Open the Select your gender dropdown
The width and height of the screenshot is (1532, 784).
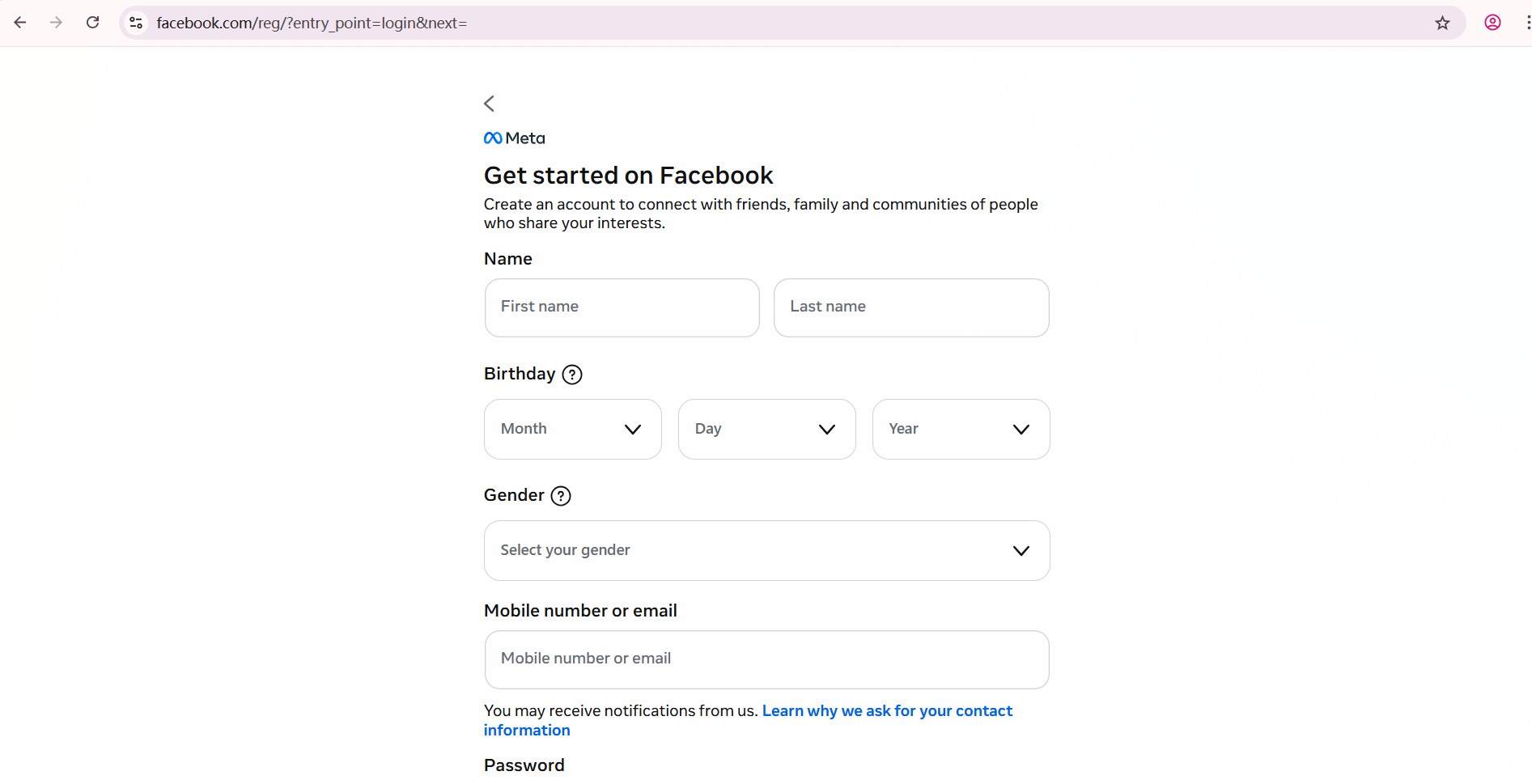coord(766,550)
